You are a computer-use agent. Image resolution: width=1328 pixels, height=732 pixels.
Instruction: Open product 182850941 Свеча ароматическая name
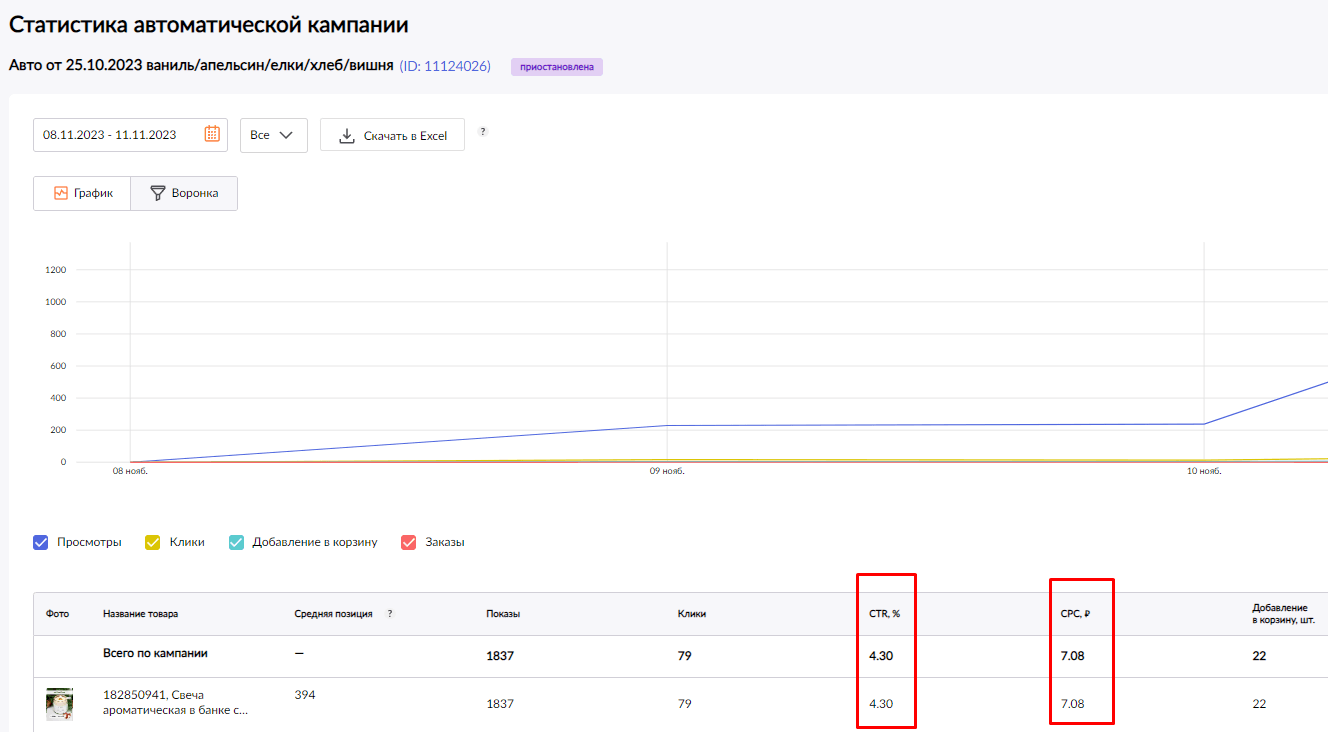(x=175, y=702)
